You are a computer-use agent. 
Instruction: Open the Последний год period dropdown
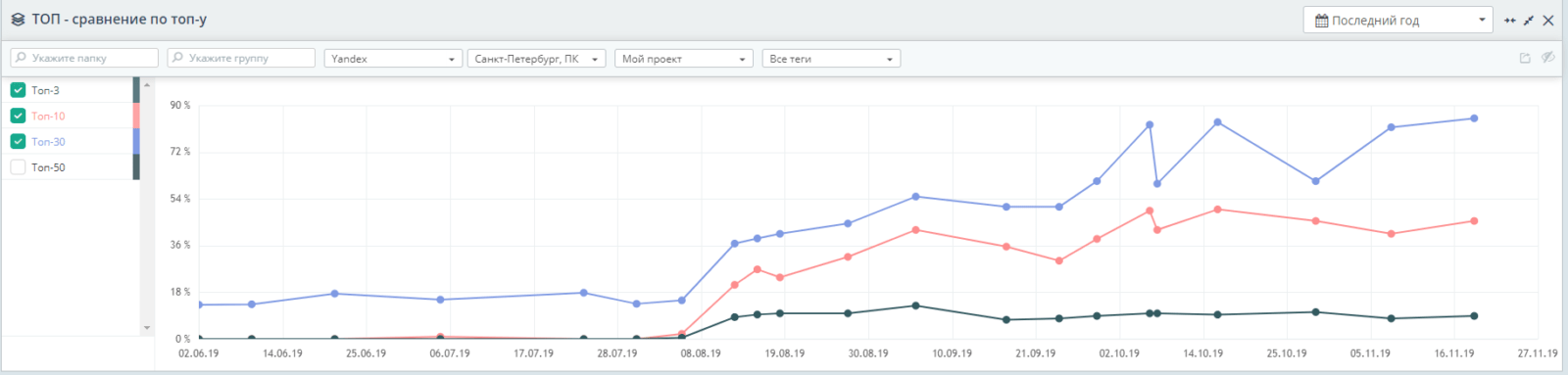pyautogui.click(x=1398, y=21)
